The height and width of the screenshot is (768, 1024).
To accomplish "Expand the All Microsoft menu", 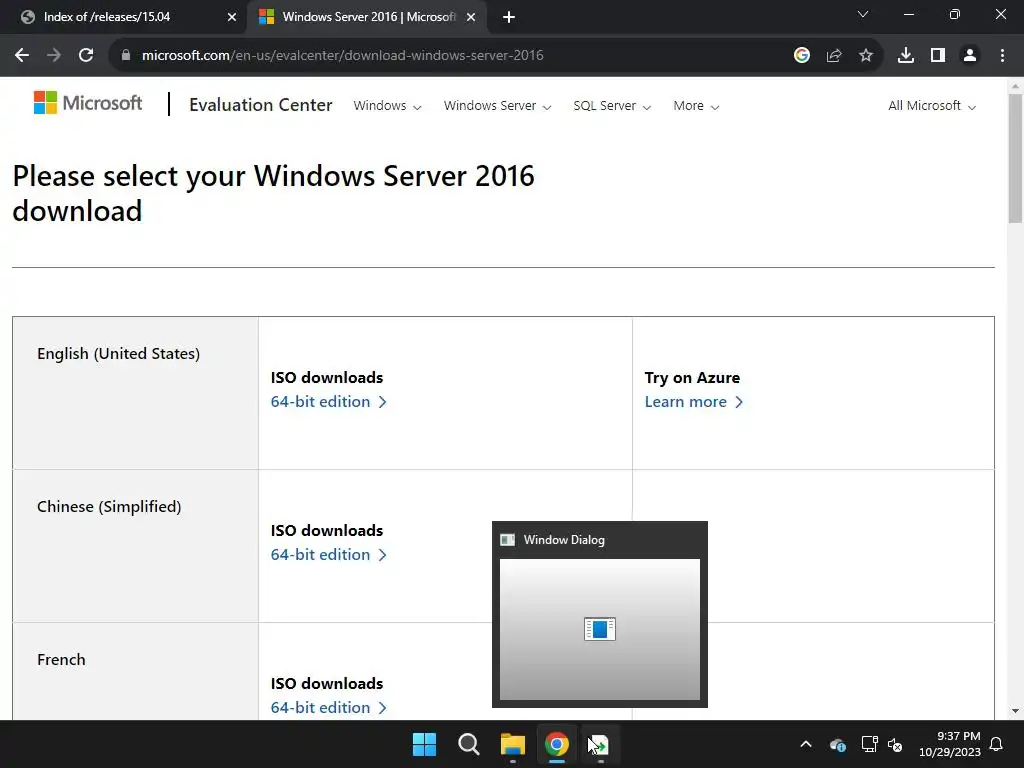I will coord(932,106).
